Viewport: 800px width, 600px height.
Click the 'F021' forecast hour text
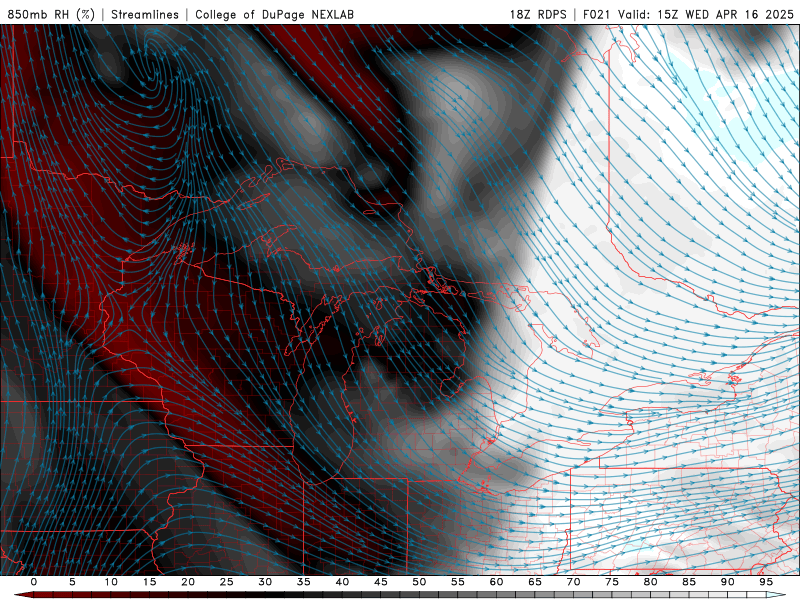pyautogui.click(x=597, y=14)
